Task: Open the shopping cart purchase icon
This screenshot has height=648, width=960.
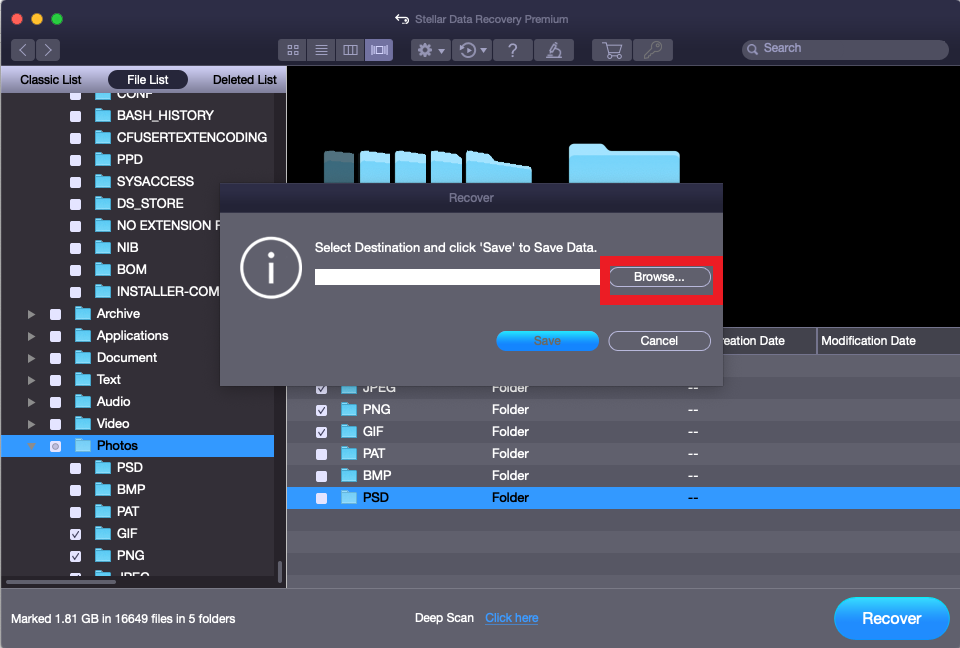Action: pyautogui.click(x=612, y=50)
